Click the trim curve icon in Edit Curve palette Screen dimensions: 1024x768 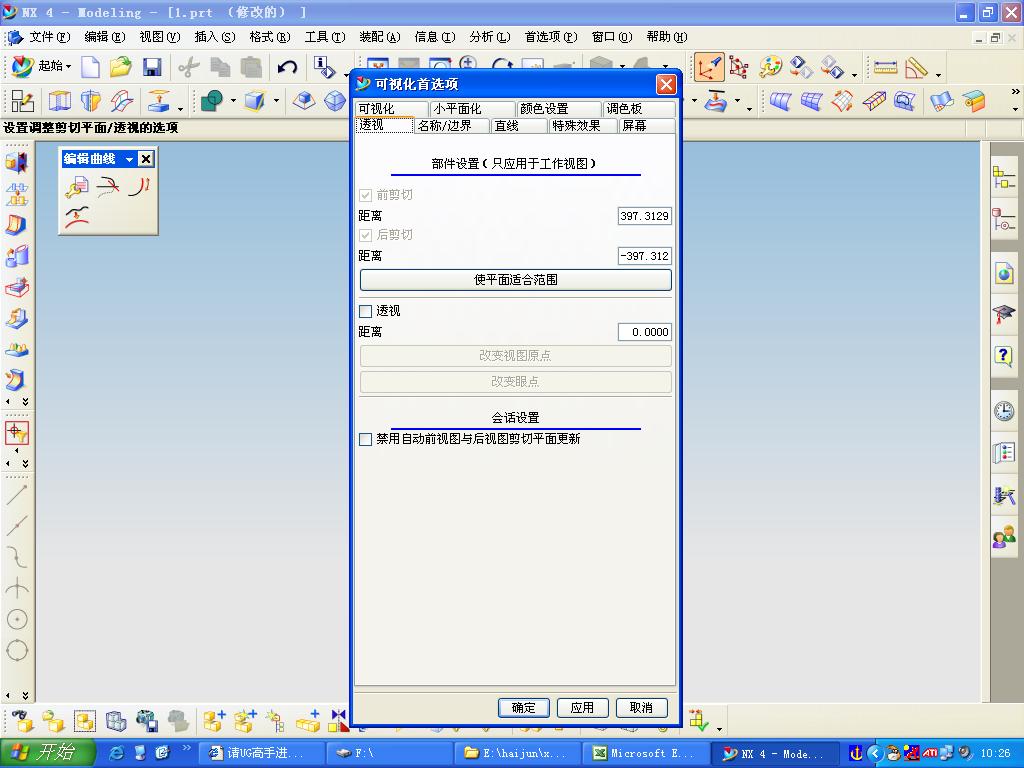pyautogui.click(x=108, y=188)
